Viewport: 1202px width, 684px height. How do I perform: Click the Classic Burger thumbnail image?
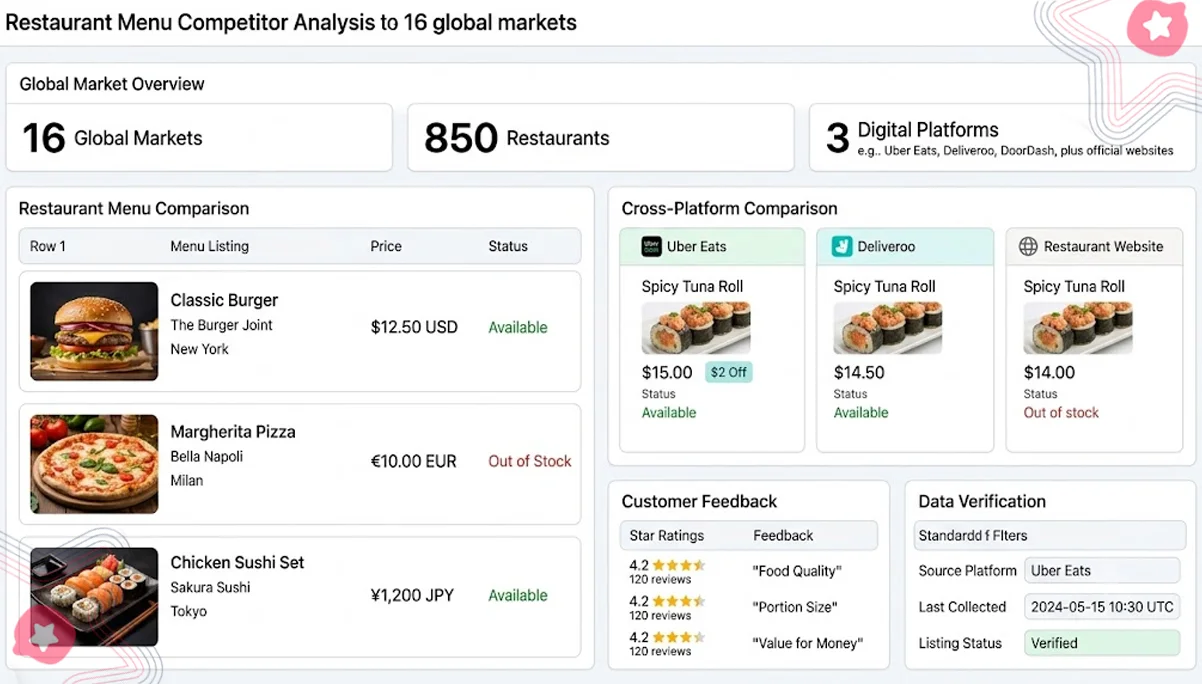(x=94, y=331)
